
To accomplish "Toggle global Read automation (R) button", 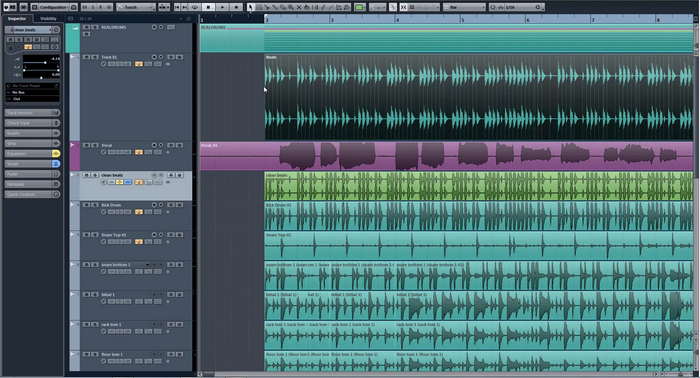I will click(100, 7).
